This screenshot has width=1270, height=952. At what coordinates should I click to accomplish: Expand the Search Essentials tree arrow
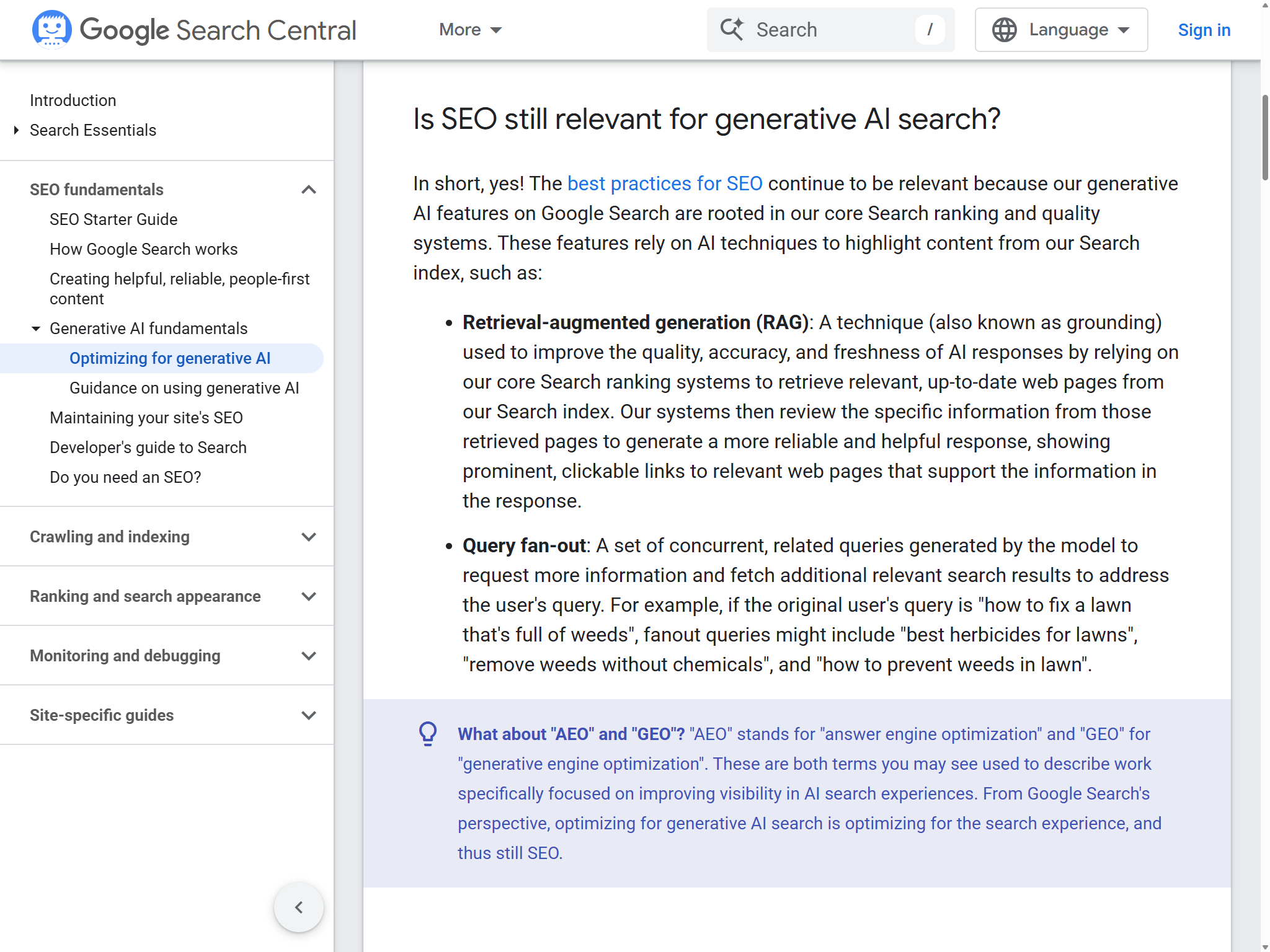[16, 130]
